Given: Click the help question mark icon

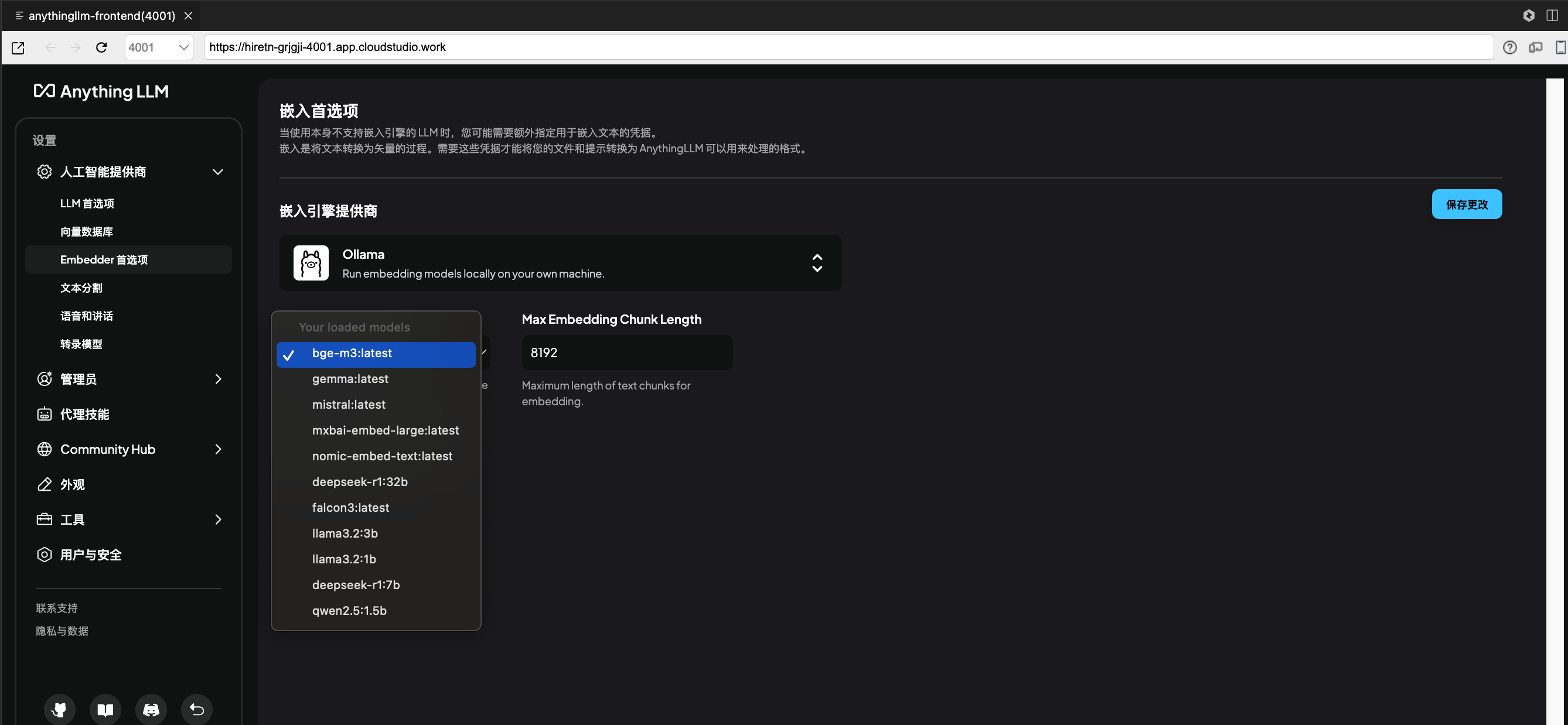Looking at the screenshot, I should click(1509, 47).
